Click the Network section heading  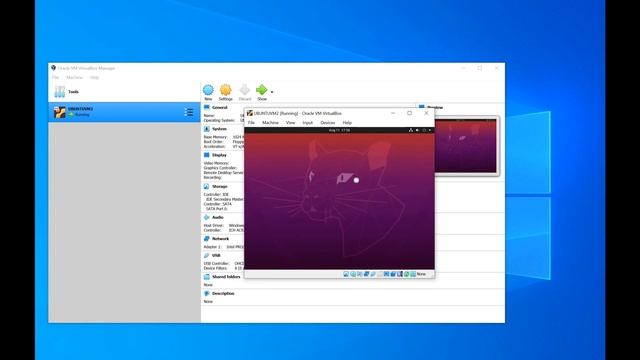(220, 239)
